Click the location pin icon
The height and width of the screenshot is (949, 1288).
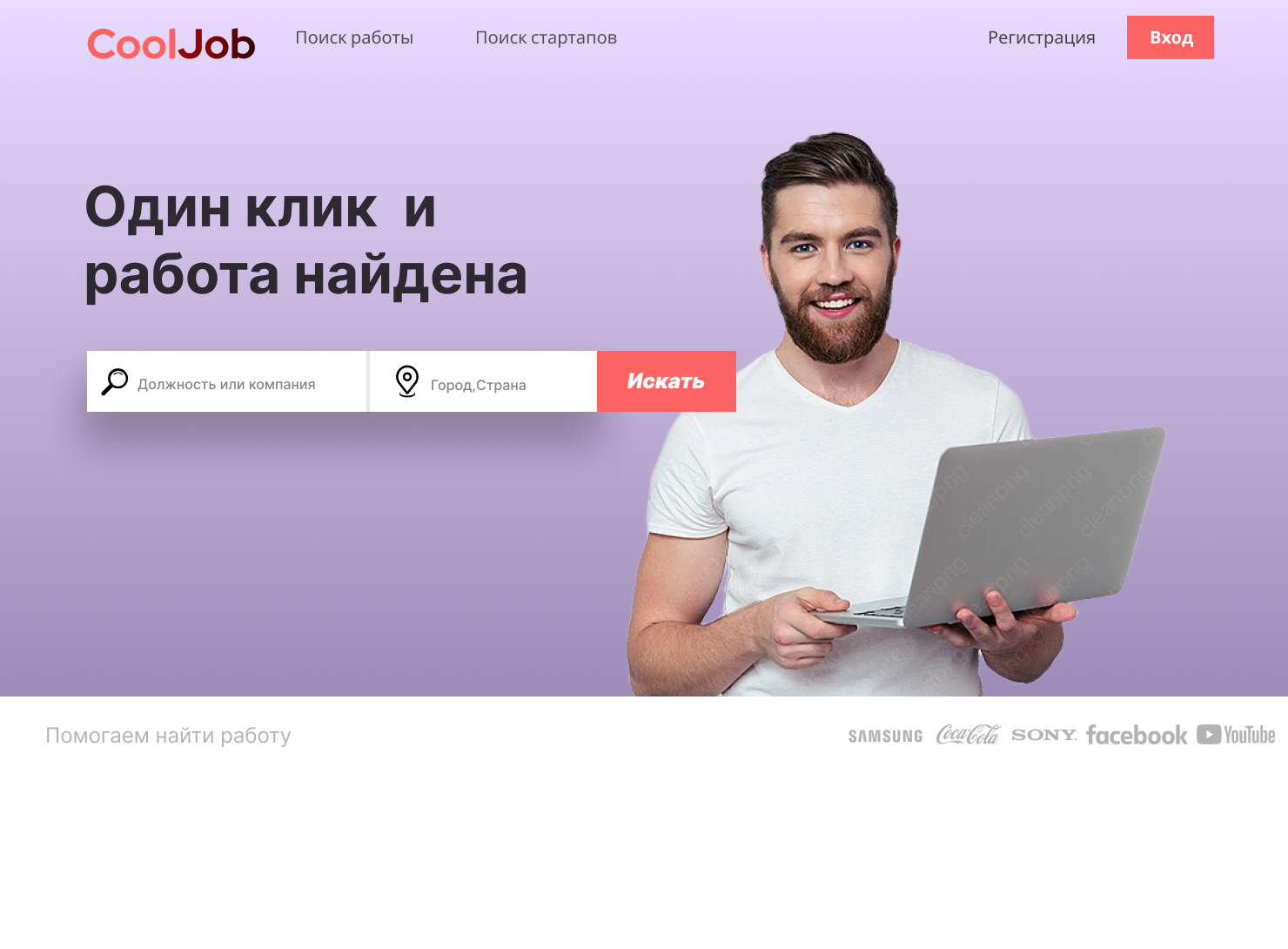[x=406, y=381]
